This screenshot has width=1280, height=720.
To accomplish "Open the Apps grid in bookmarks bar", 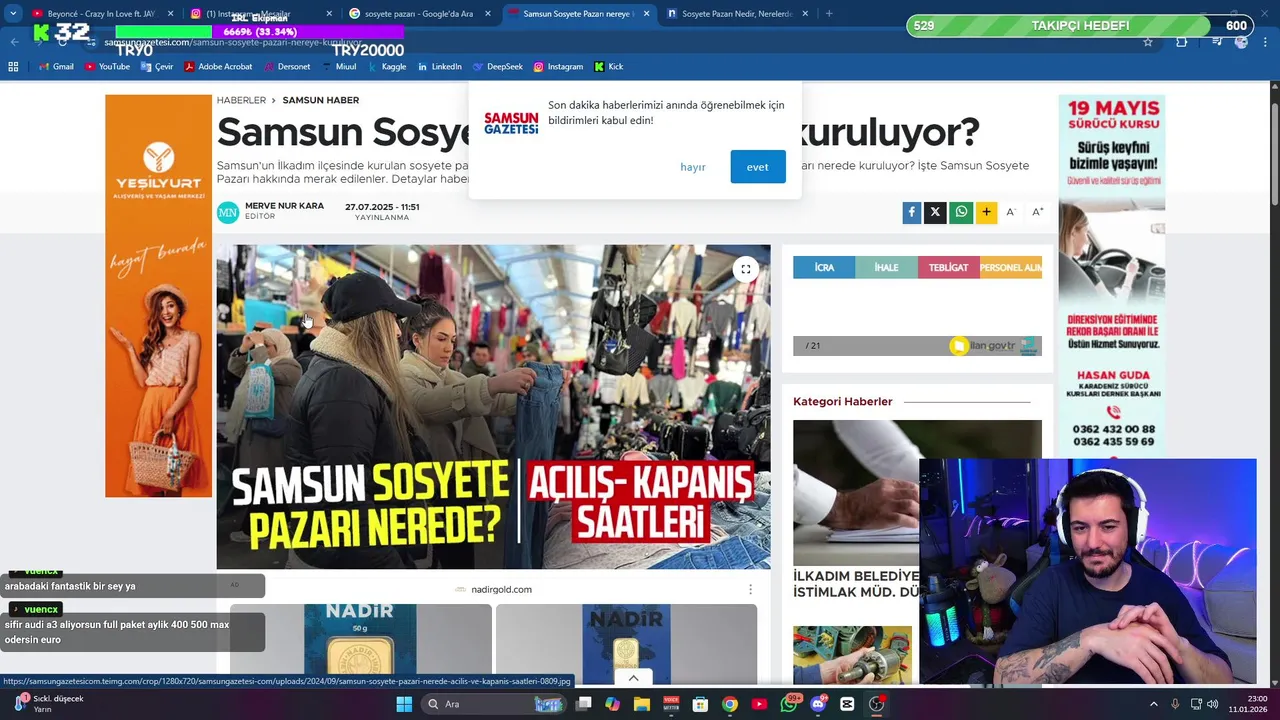I will tap(13, 67).
